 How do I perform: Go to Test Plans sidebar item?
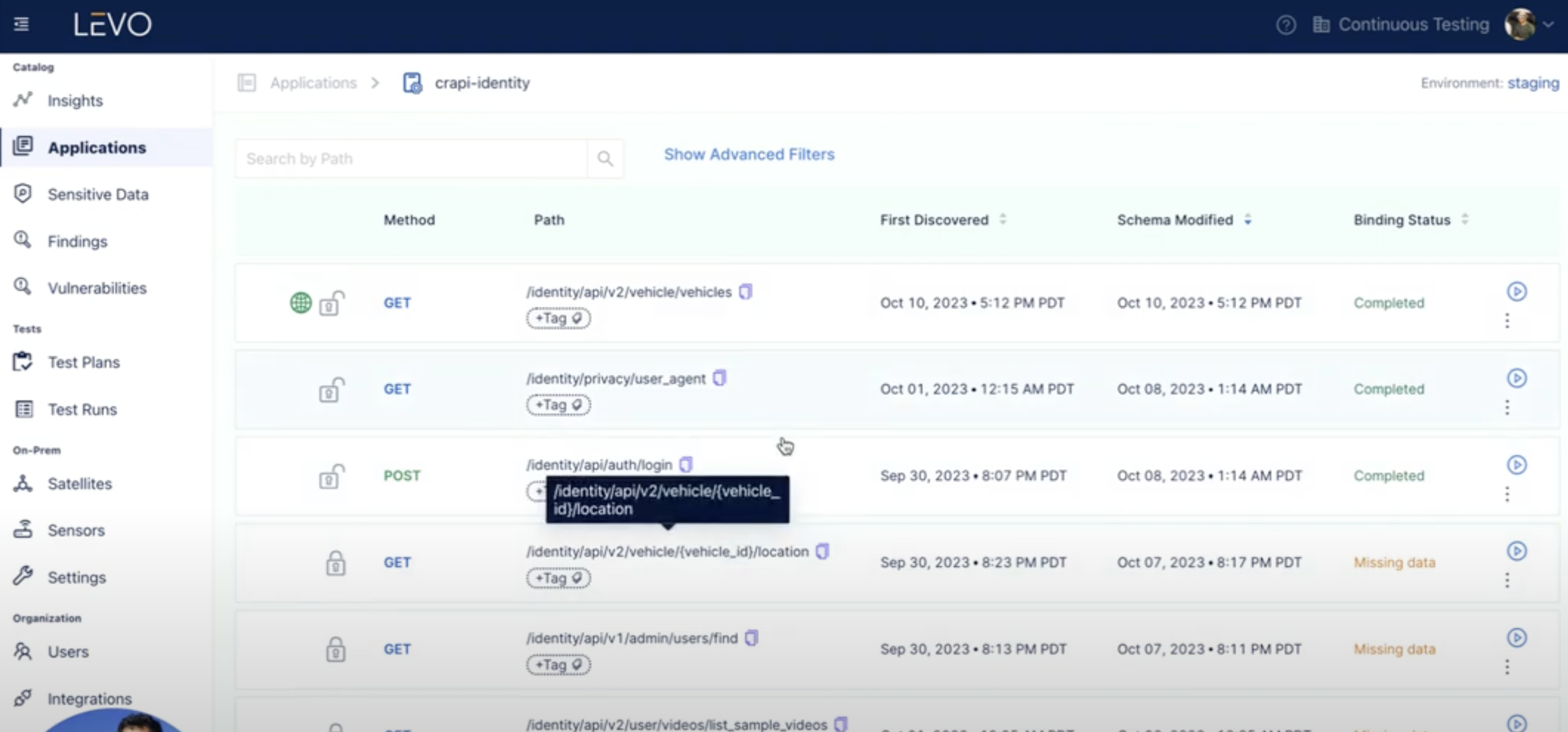click(83, 362)
